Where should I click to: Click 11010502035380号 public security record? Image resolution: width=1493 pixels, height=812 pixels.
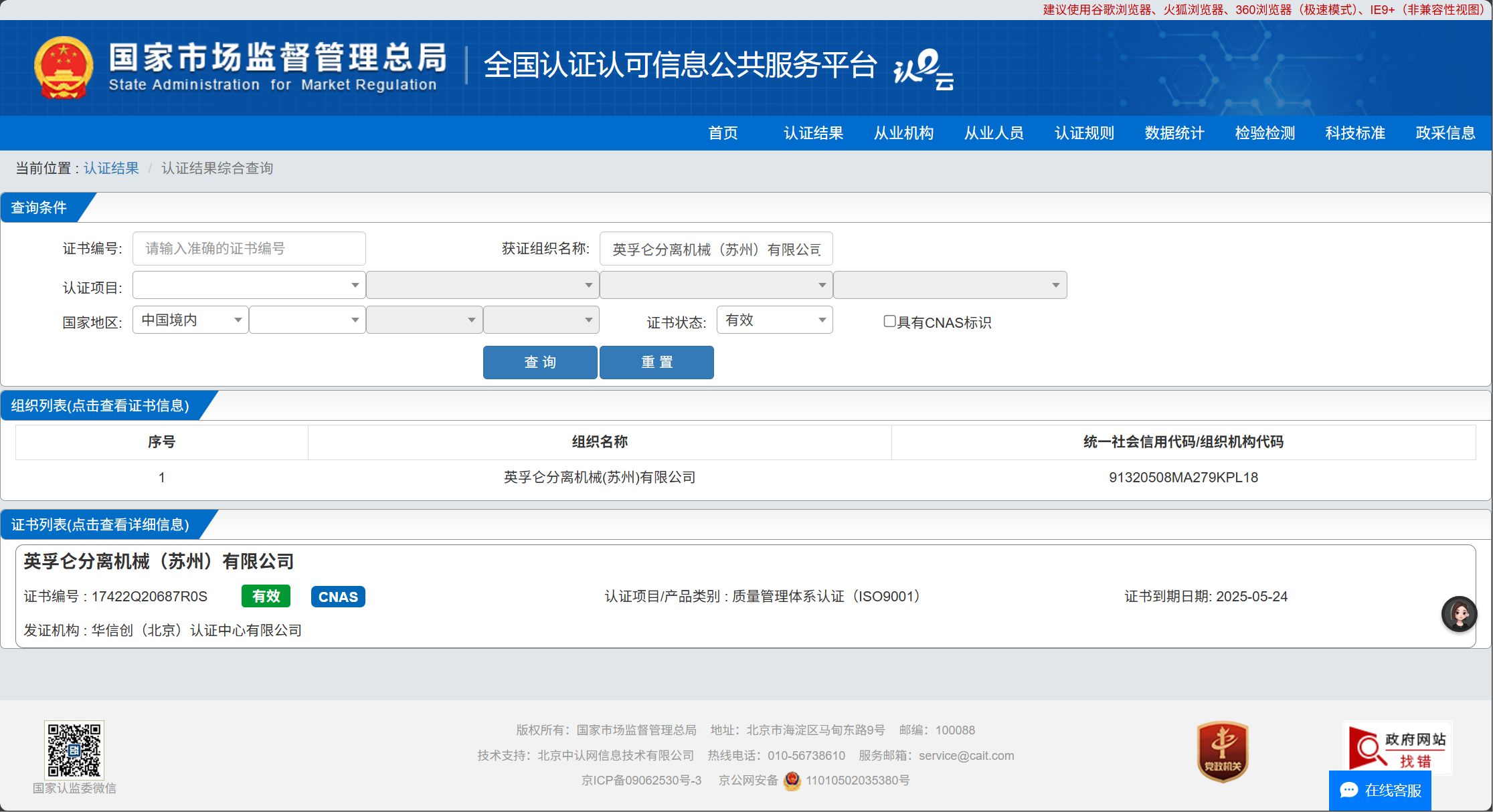(858, 781)
